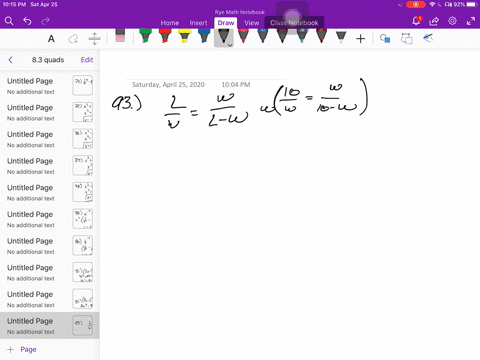Open the search magnifier icon
Screen dimensions: 480x360
pos(9,21)
